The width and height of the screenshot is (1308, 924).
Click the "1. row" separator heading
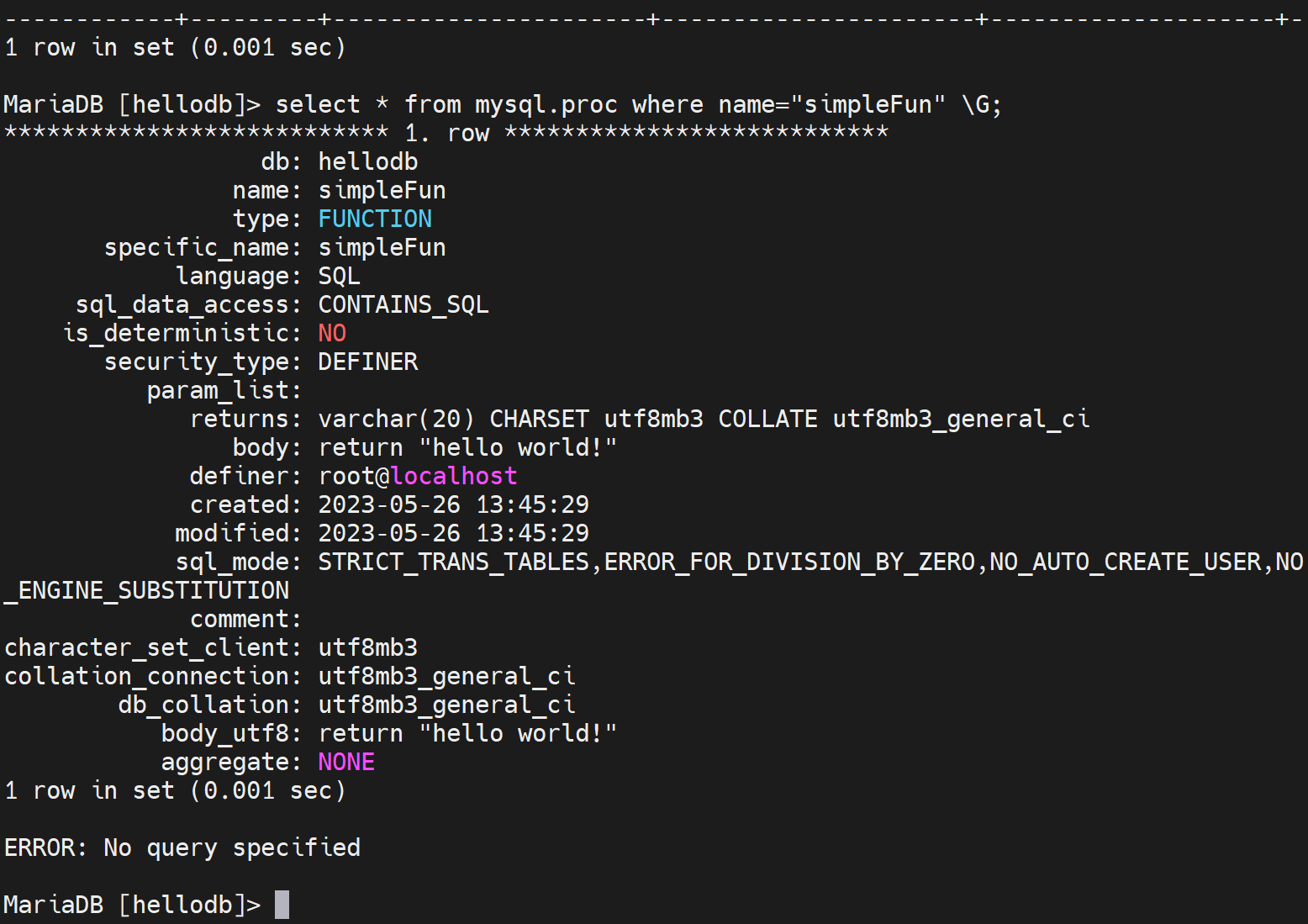tap(446, 133)
